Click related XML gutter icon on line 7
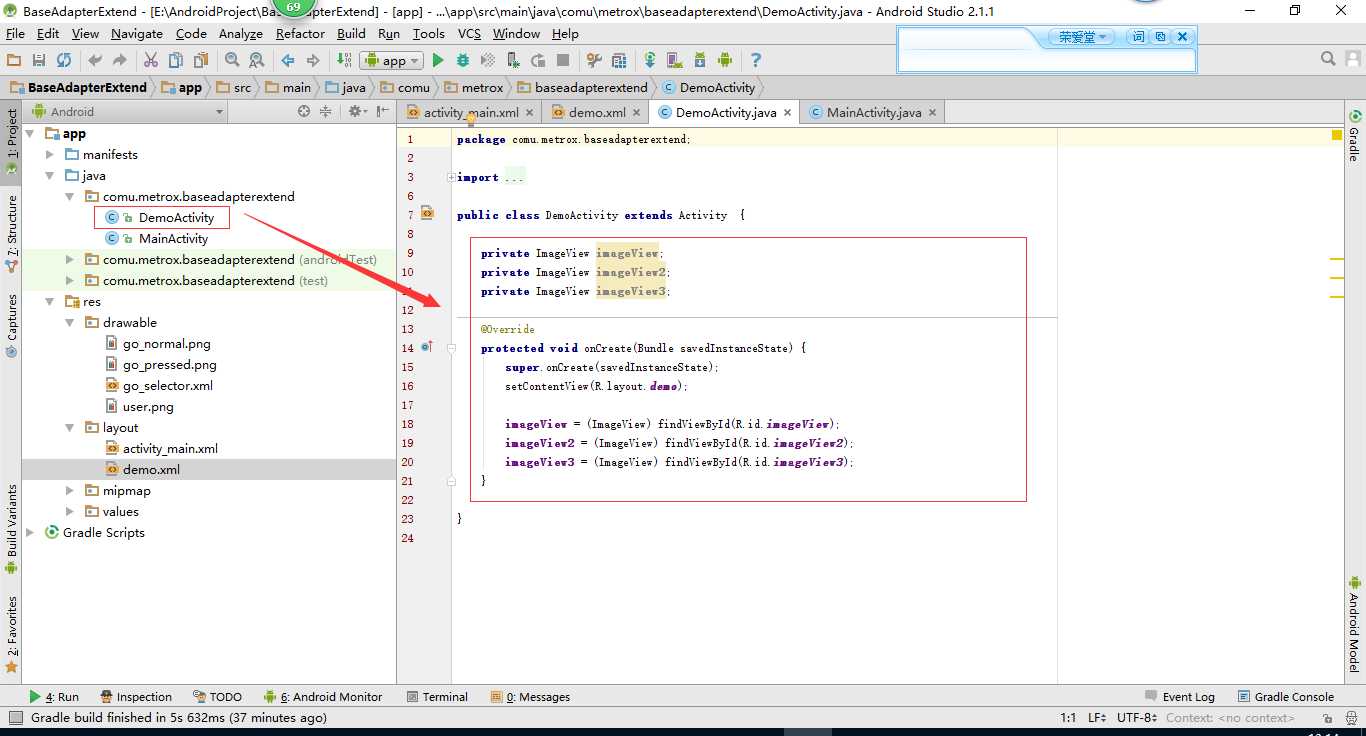Screen dimensions: 1366x736 (x=427, y=213)
